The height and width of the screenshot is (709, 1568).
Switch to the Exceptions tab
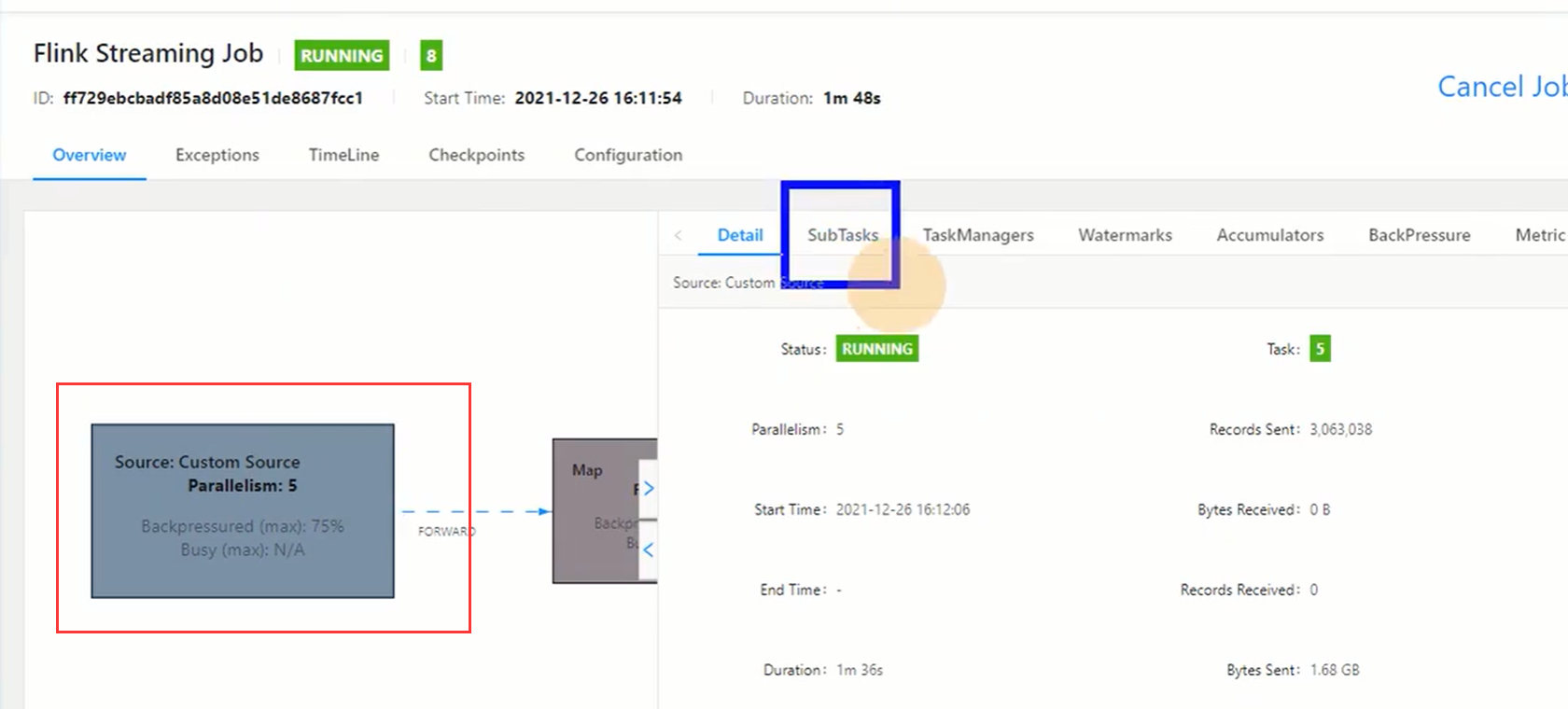click(x=217, y=155)
